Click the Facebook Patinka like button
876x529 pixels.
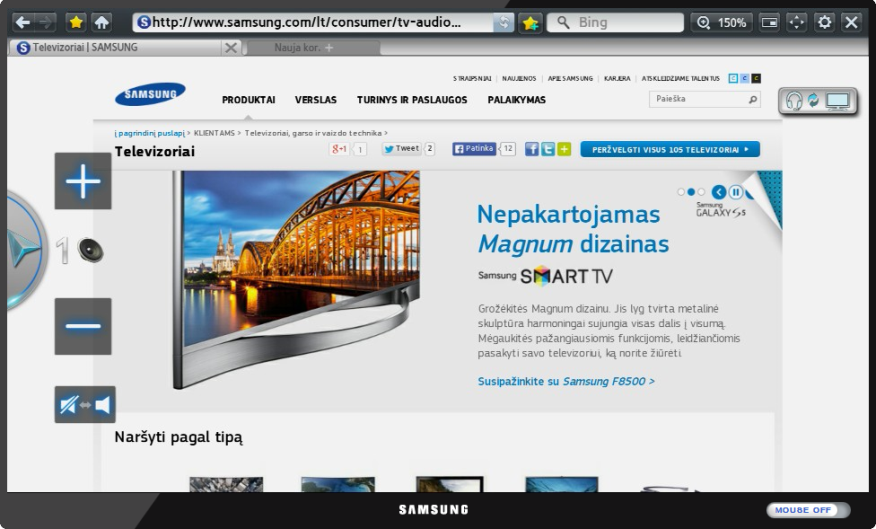click(x=474, y=149)
